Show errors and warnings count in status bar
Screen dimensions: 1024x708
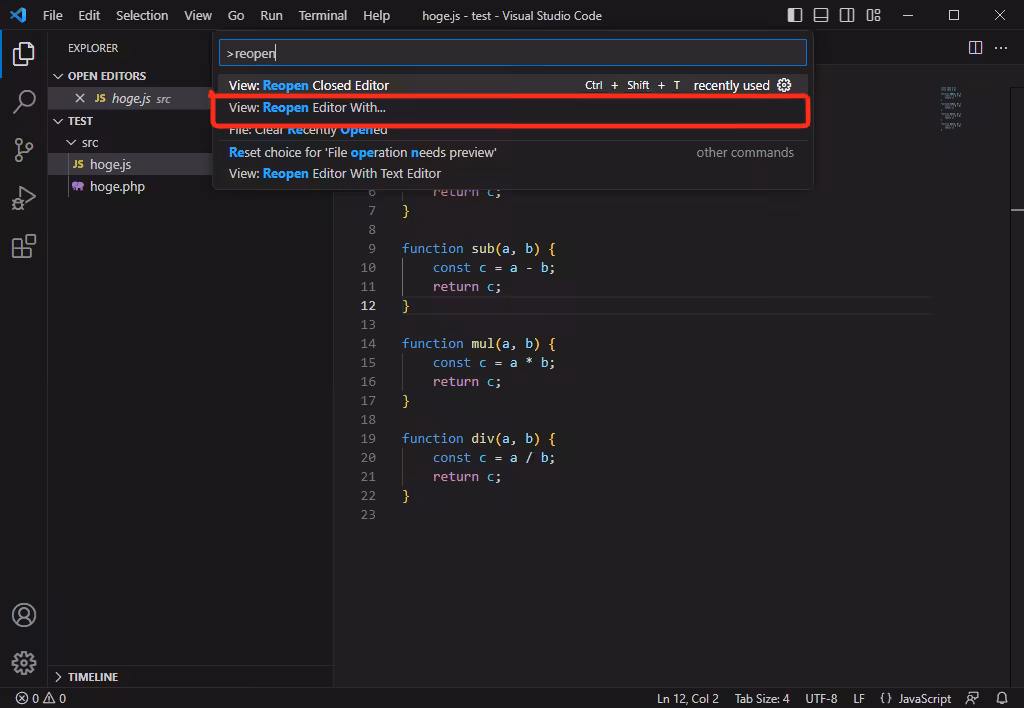[x=40, y=698]
